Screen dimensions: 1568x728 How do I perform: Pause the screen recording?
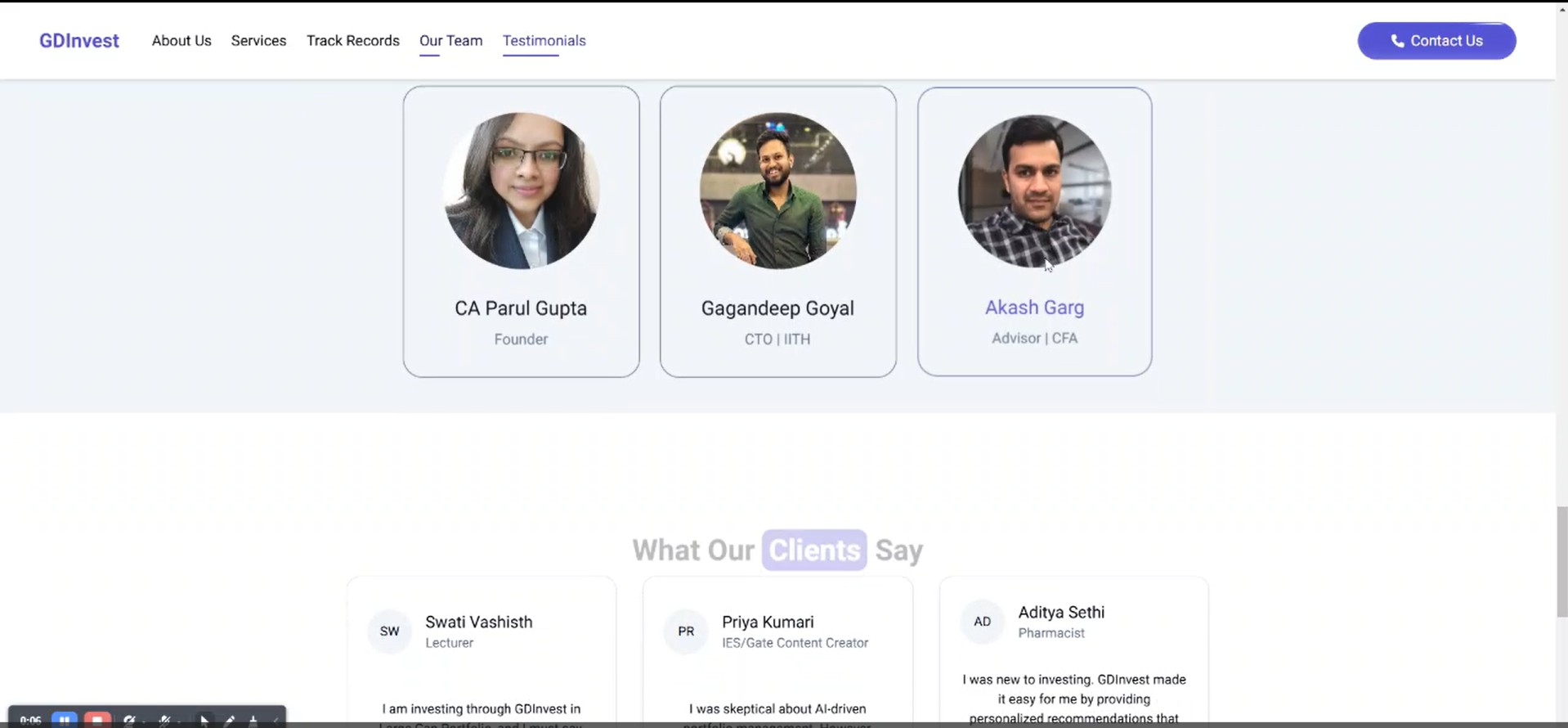tap(65, 720)
